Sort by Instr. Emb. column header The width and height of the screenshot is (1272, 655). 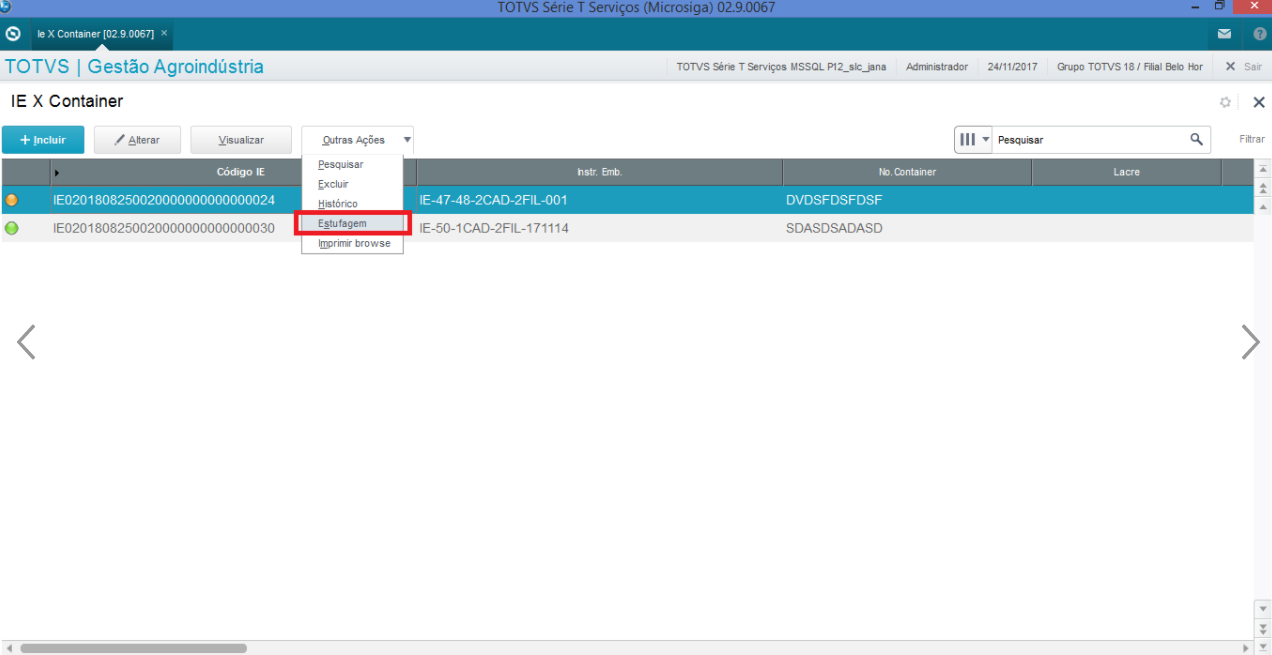coord(600,172)
